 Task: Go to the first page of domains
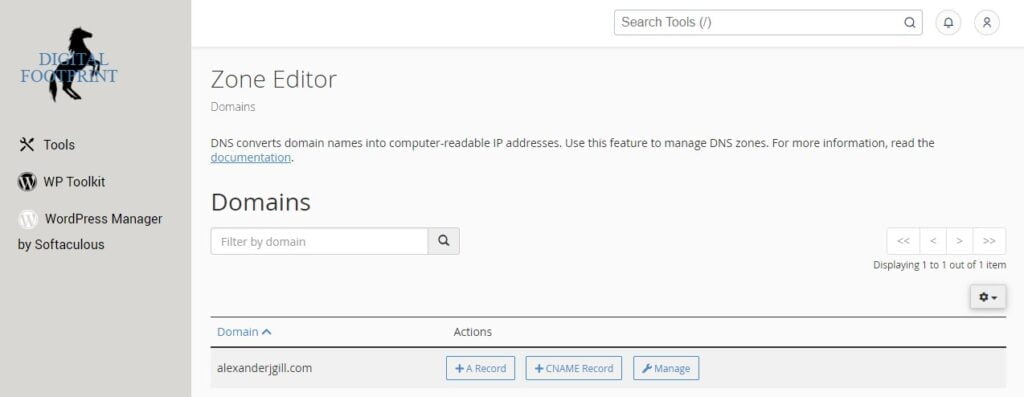(903, 241)
